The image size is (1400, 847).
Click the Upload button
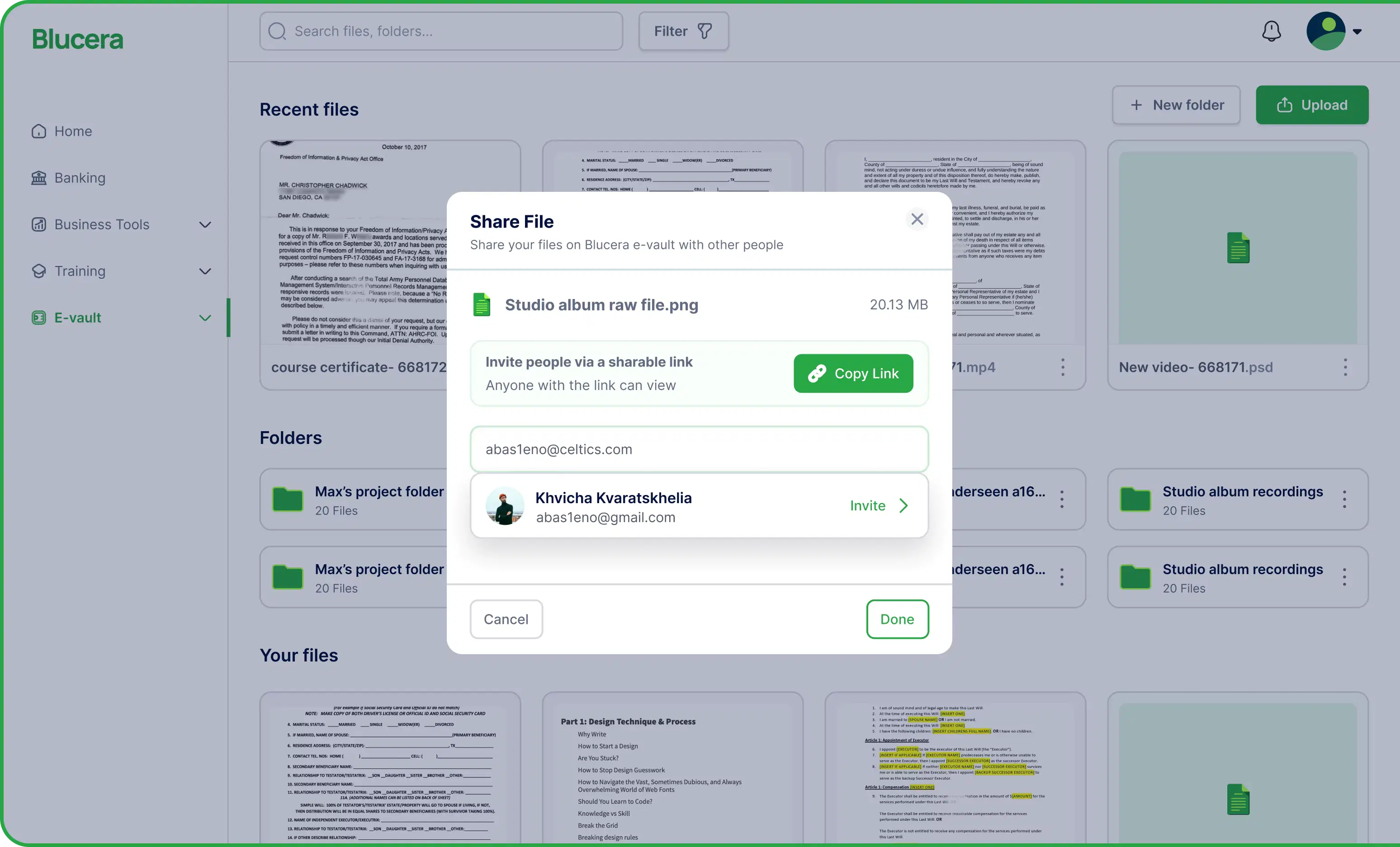(x=1311, y=105)
